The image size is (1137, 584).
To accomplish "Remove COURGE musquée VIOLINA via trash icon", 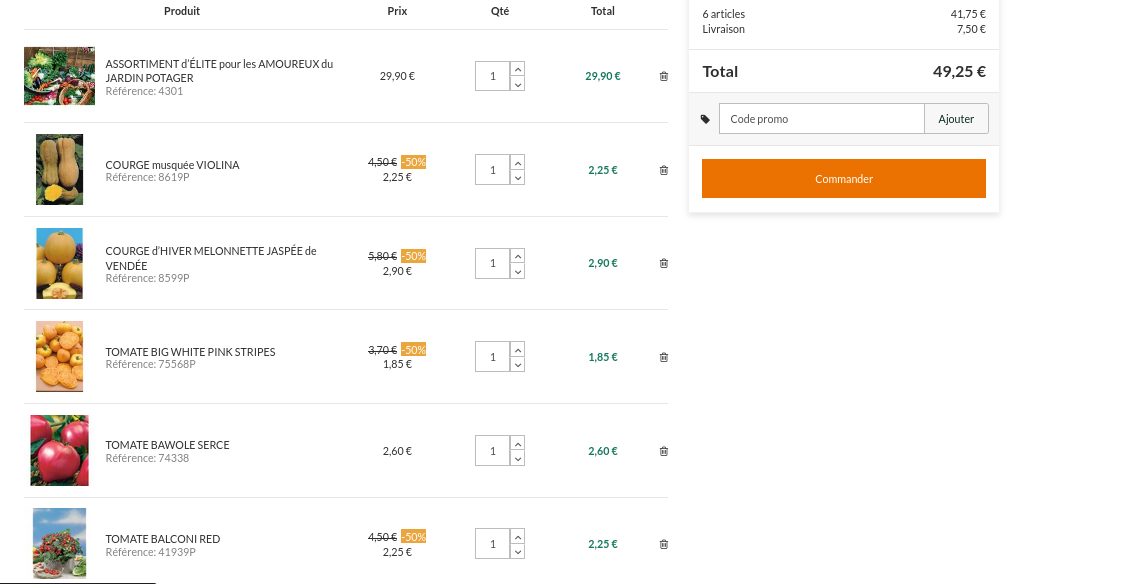I will pyautogui.click(x=664, y=170).
